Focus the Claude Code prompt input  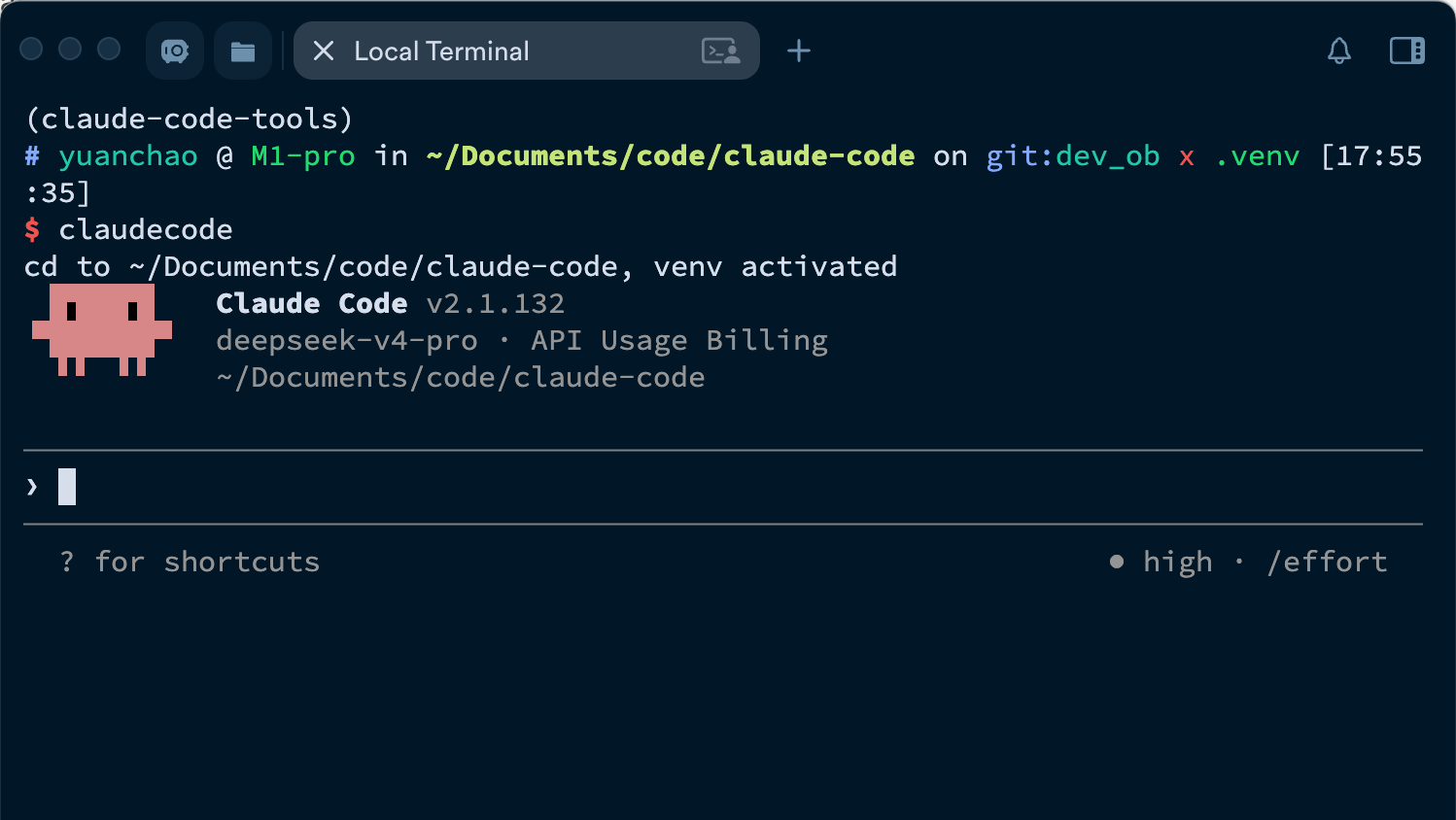point(723,487)
